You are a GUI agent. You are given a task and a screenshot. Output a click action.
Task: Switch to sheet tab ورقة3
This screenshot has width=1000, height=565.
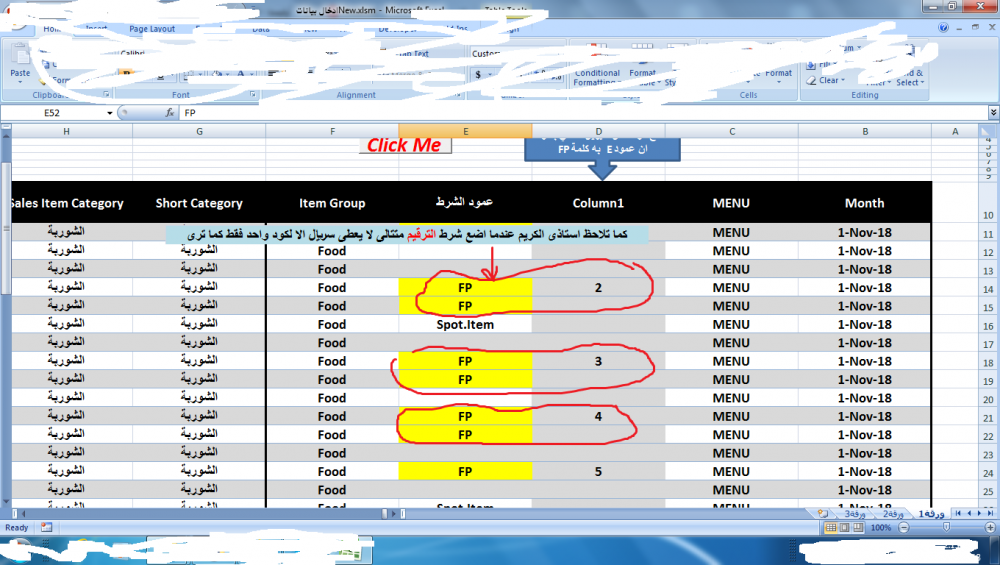(x=855, y=513)
